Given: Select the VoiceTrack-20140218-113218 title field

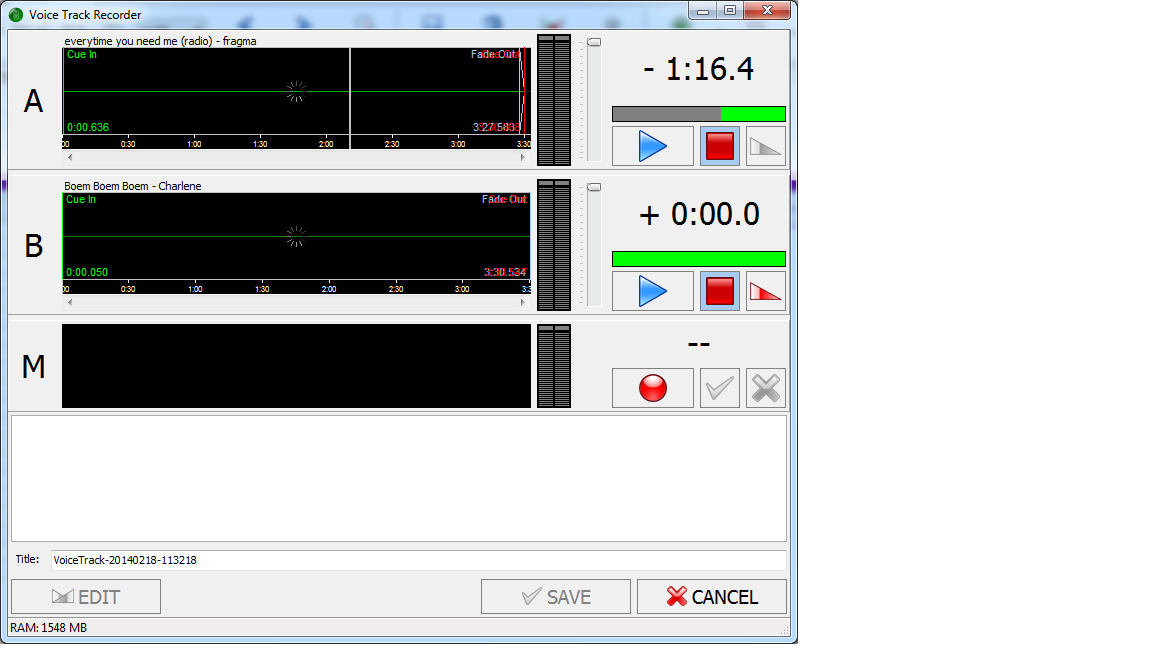Looking at the screenshot, I should coord(417,559).
